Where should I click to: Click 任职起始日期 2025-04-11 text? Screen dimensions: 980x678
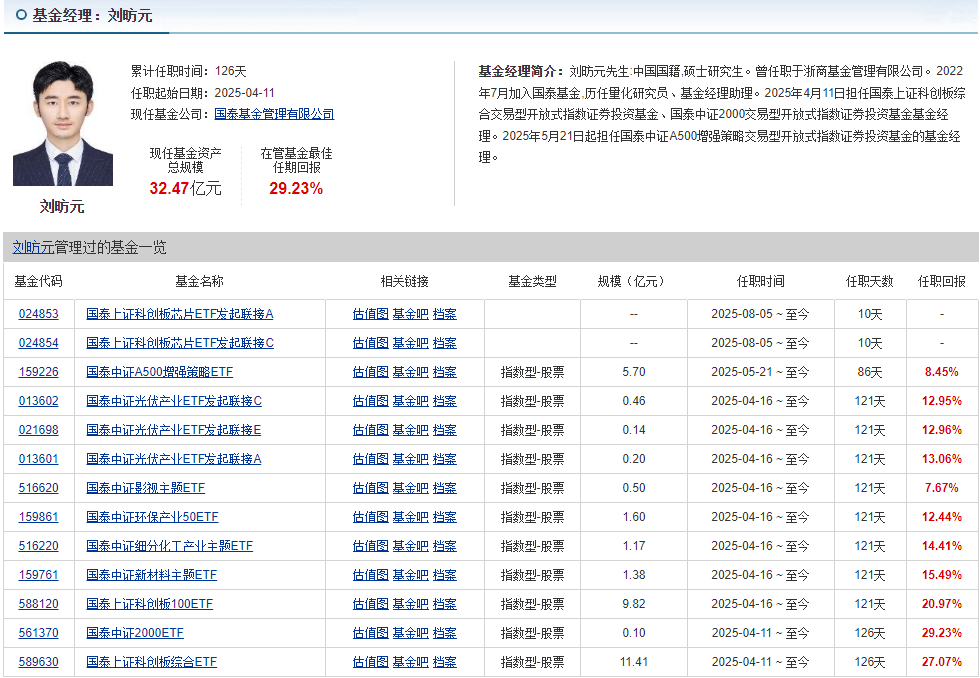click(x=202, y=92)
